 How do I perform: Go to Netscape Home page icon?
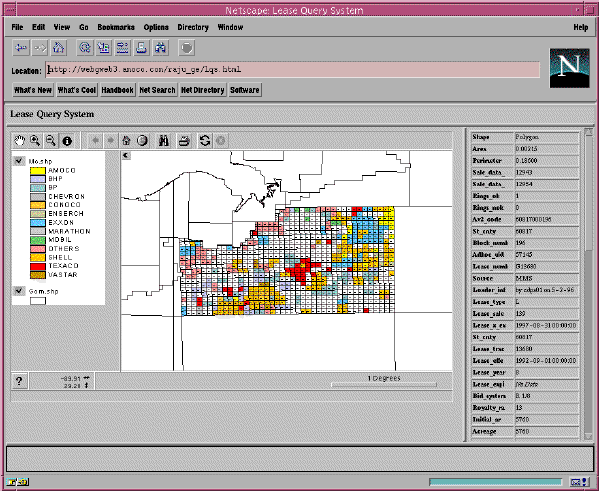58,48
